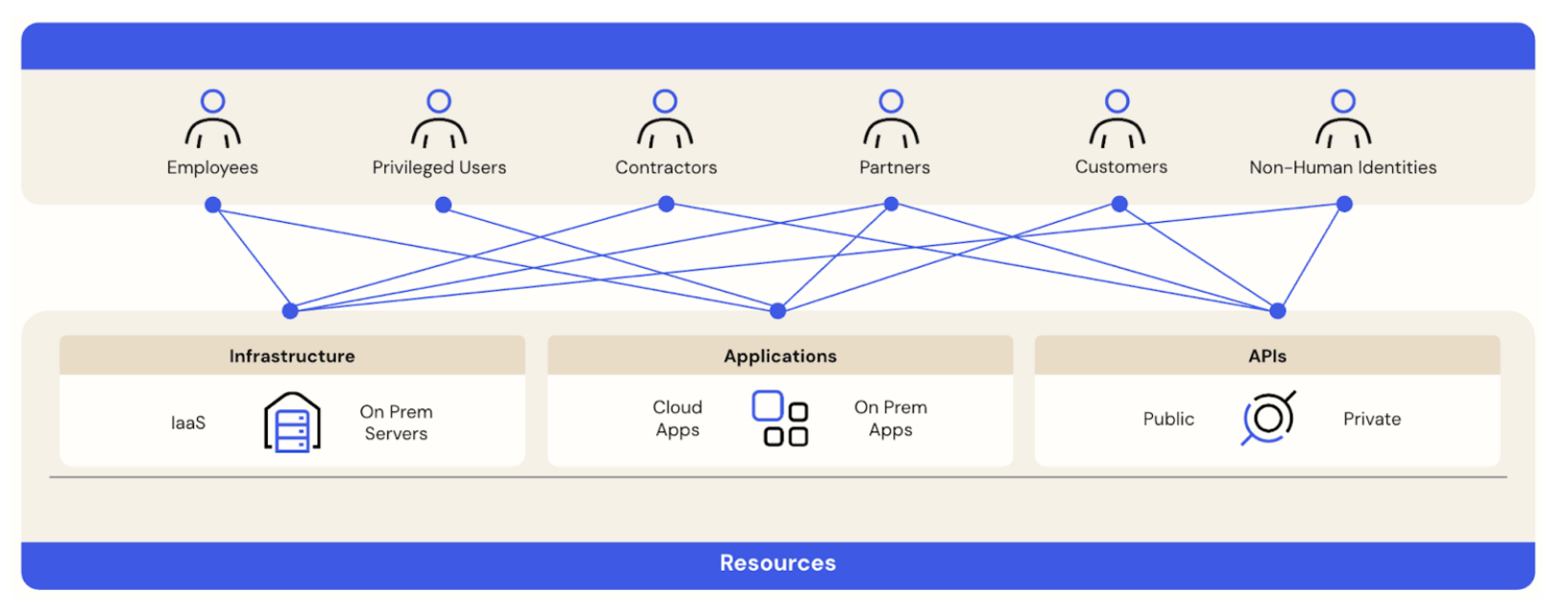
Task: Select the Contractors person icon
Action: point(665,120)
